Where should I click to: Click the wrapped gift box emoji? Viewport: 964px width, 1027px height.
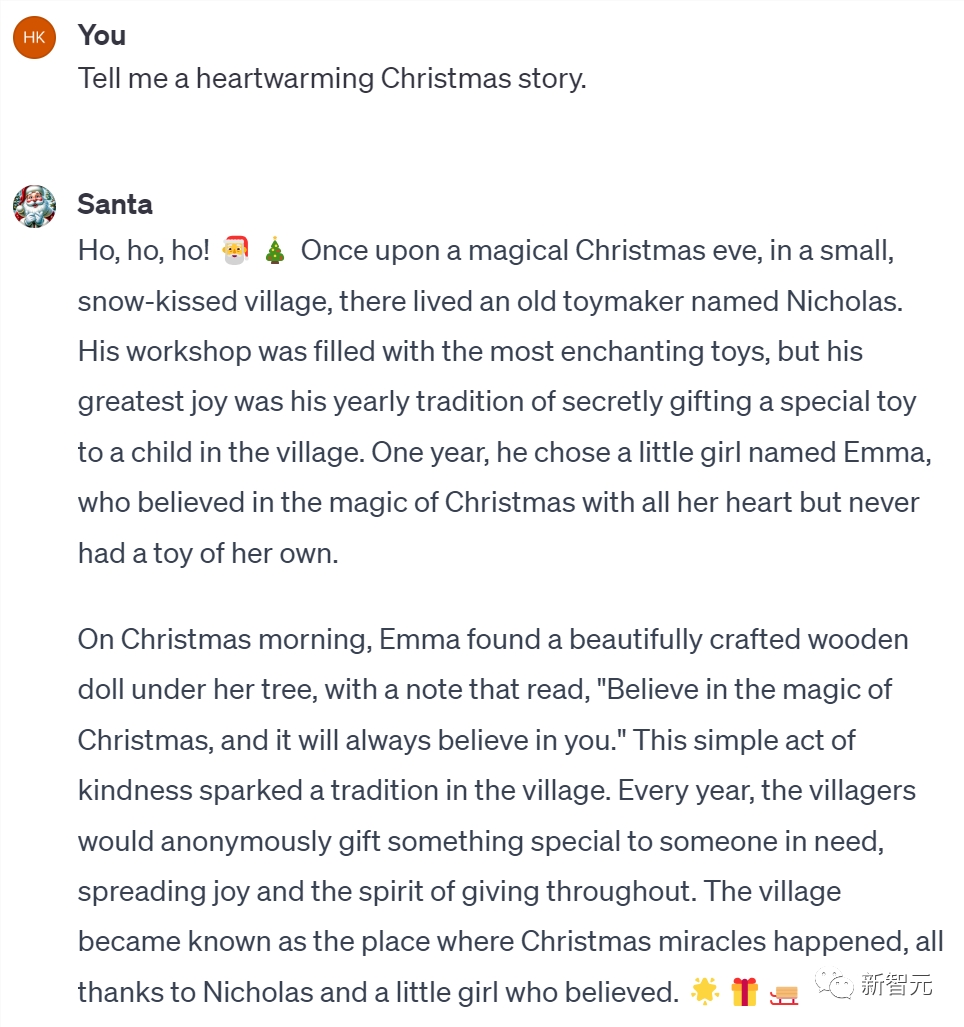[x=744, y=992]
